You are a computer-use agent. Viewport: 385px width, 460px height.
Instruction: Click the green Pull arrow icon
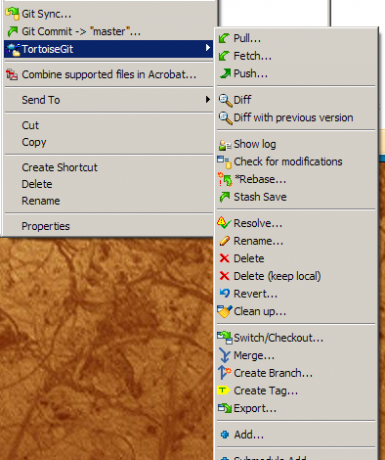point(224,38)
